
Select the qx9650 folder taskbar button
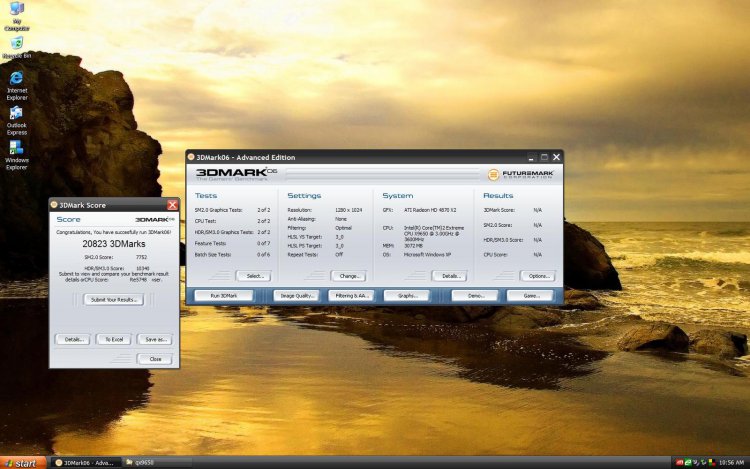click(x=157, y=463)
